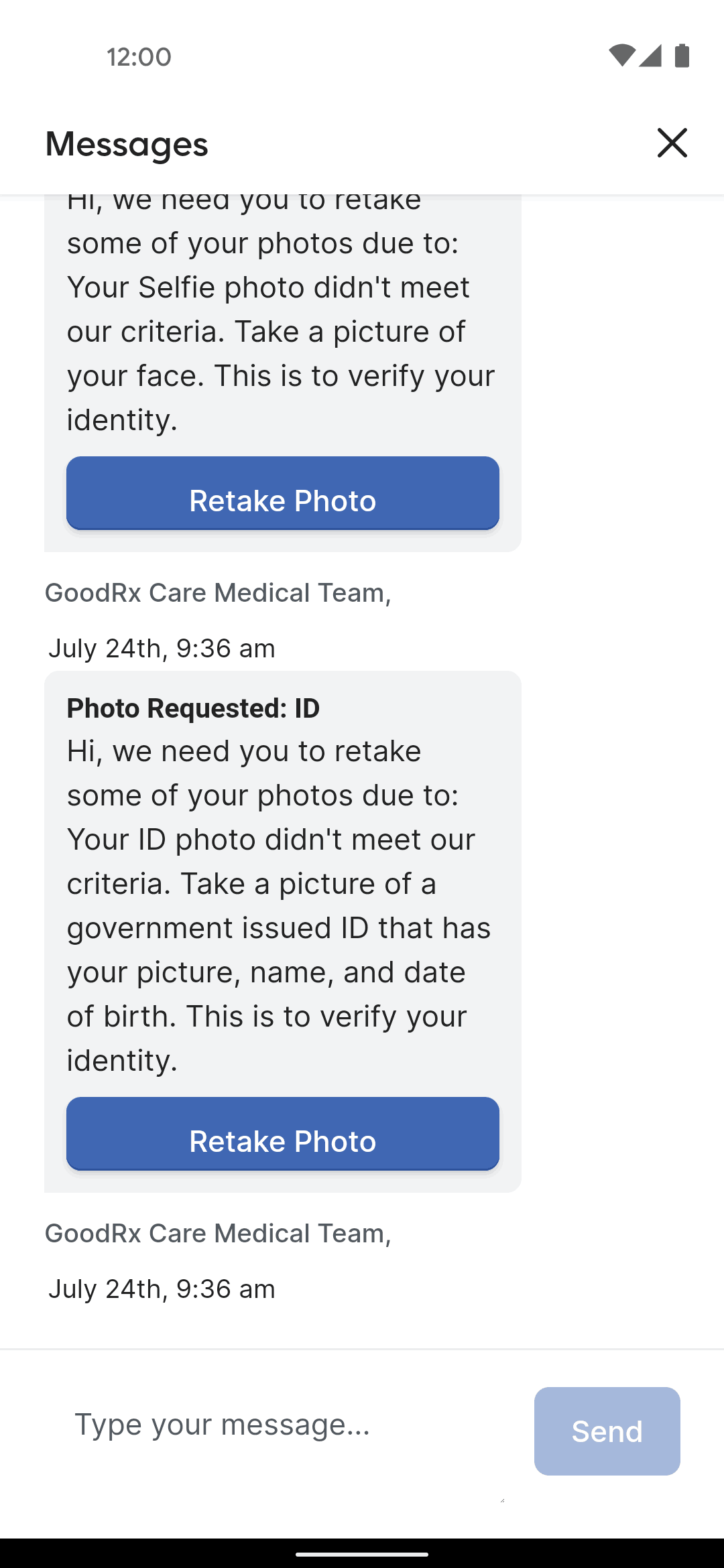Tap the last 'July 24th, 9:36 am' timestamp
Image resolution: width=724 pixels, height=1568 pixels.
162,1289
